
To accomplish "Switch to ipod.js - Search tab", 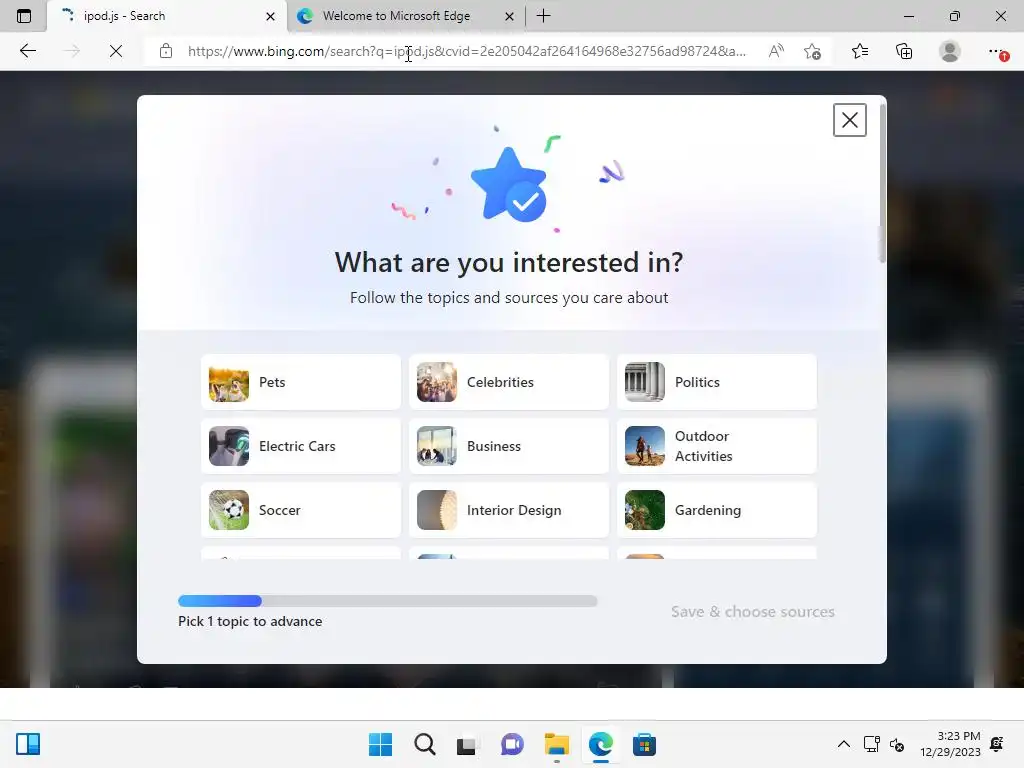I will click(x=167, y=16).
